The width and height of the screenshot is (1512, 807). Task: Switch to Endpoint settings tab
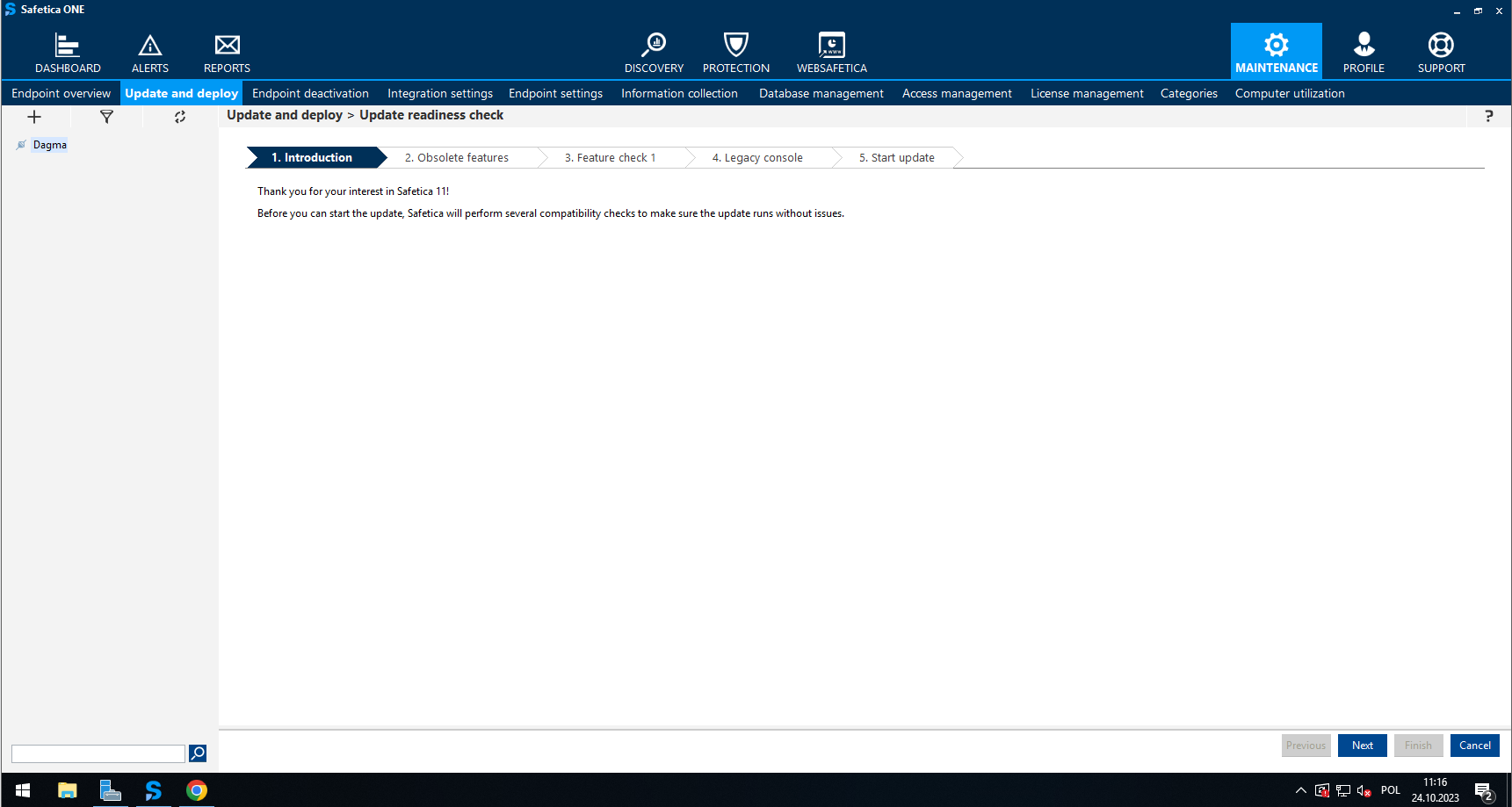click(x=555, y=93)
